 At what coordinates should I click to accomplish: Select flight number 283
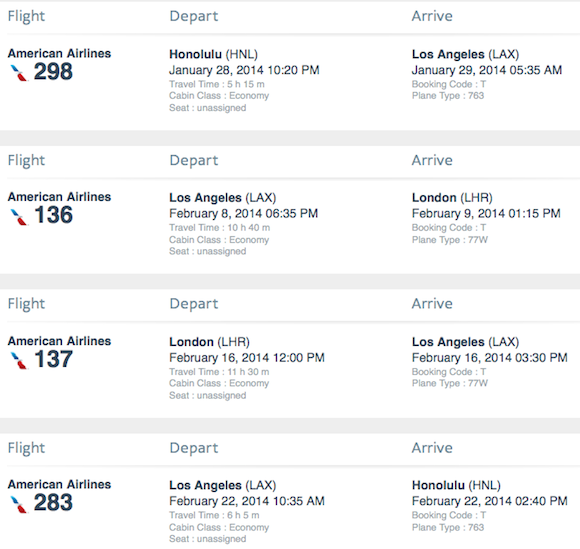pyautogui.click(x=53, y=503)
